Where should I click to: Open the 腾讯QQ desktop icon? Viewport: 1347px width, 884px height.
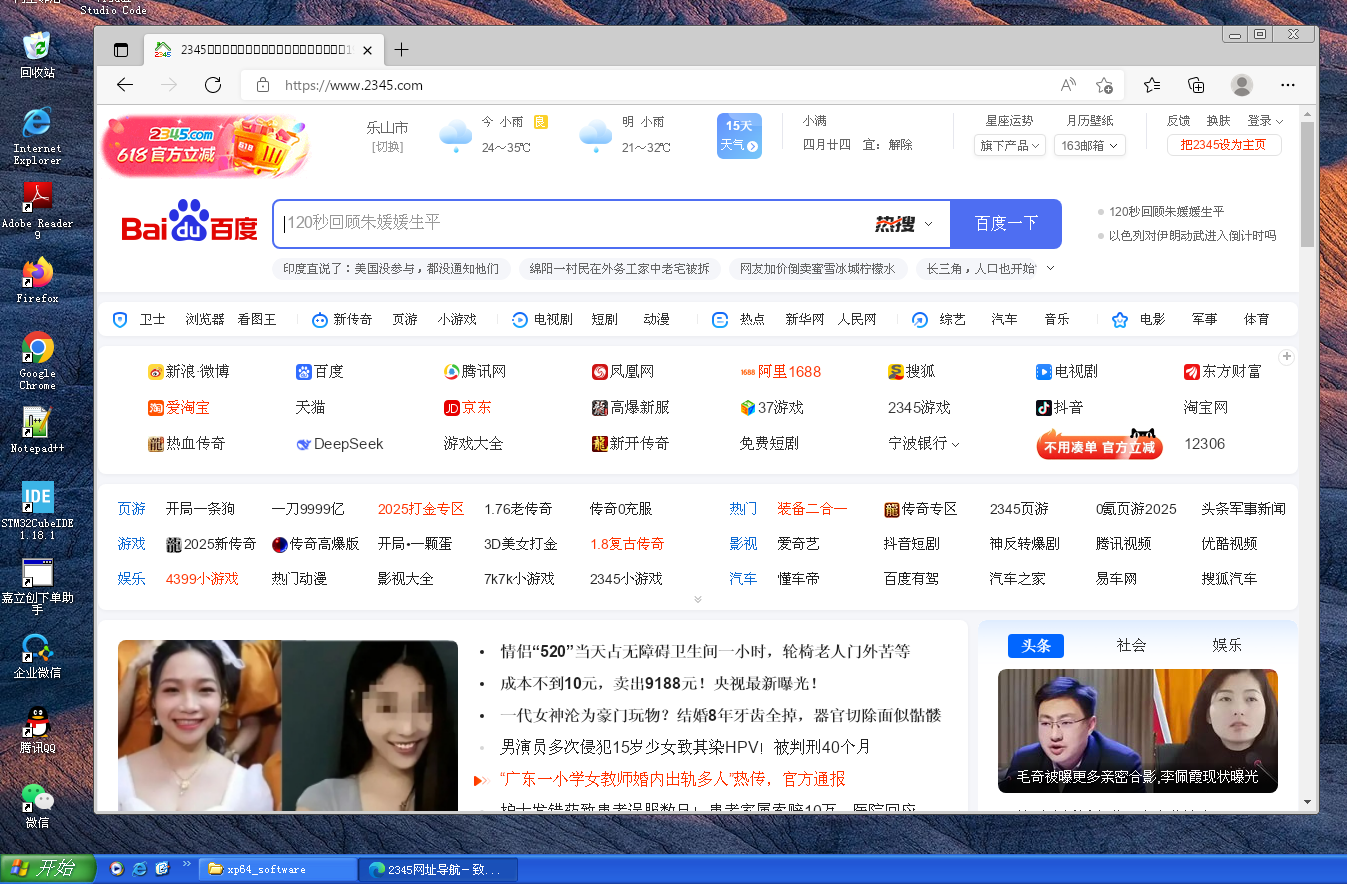(x=37, y=730)
